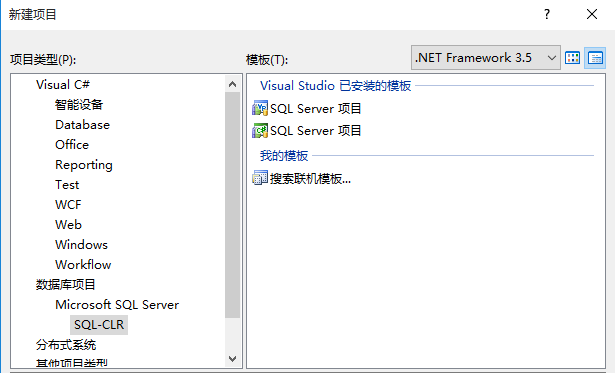Choose Database under Visual C#

click(x=82, y=125)
